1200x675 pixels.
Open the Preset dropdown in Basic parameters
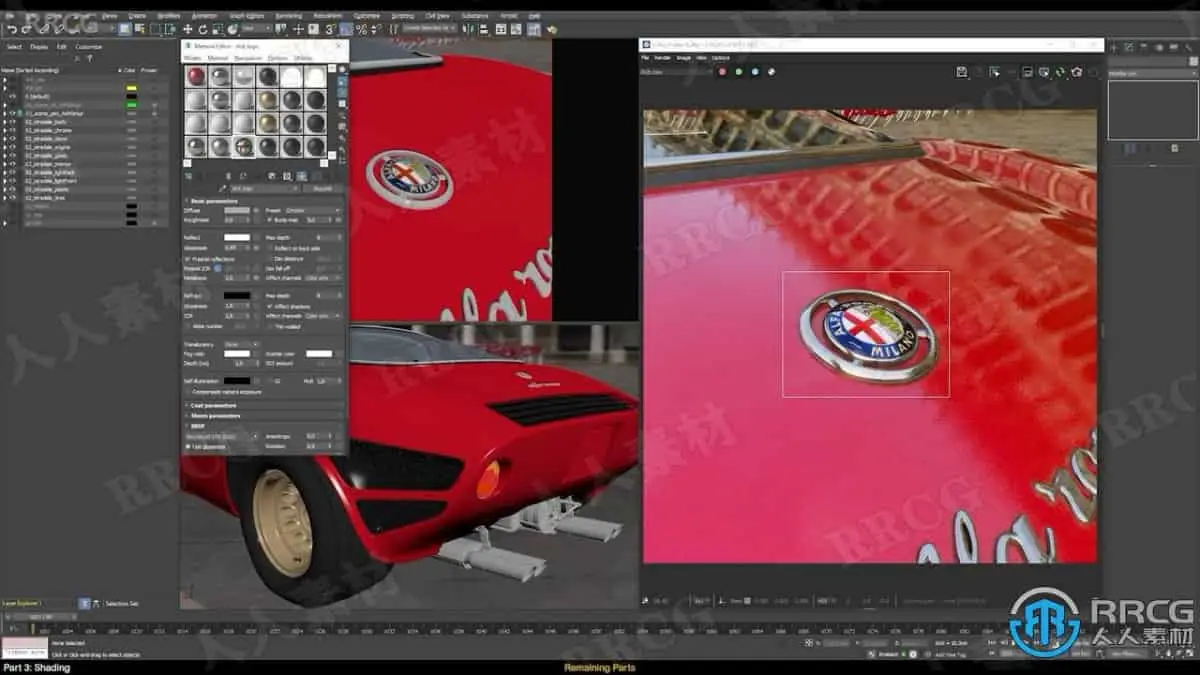click(313, 210)
